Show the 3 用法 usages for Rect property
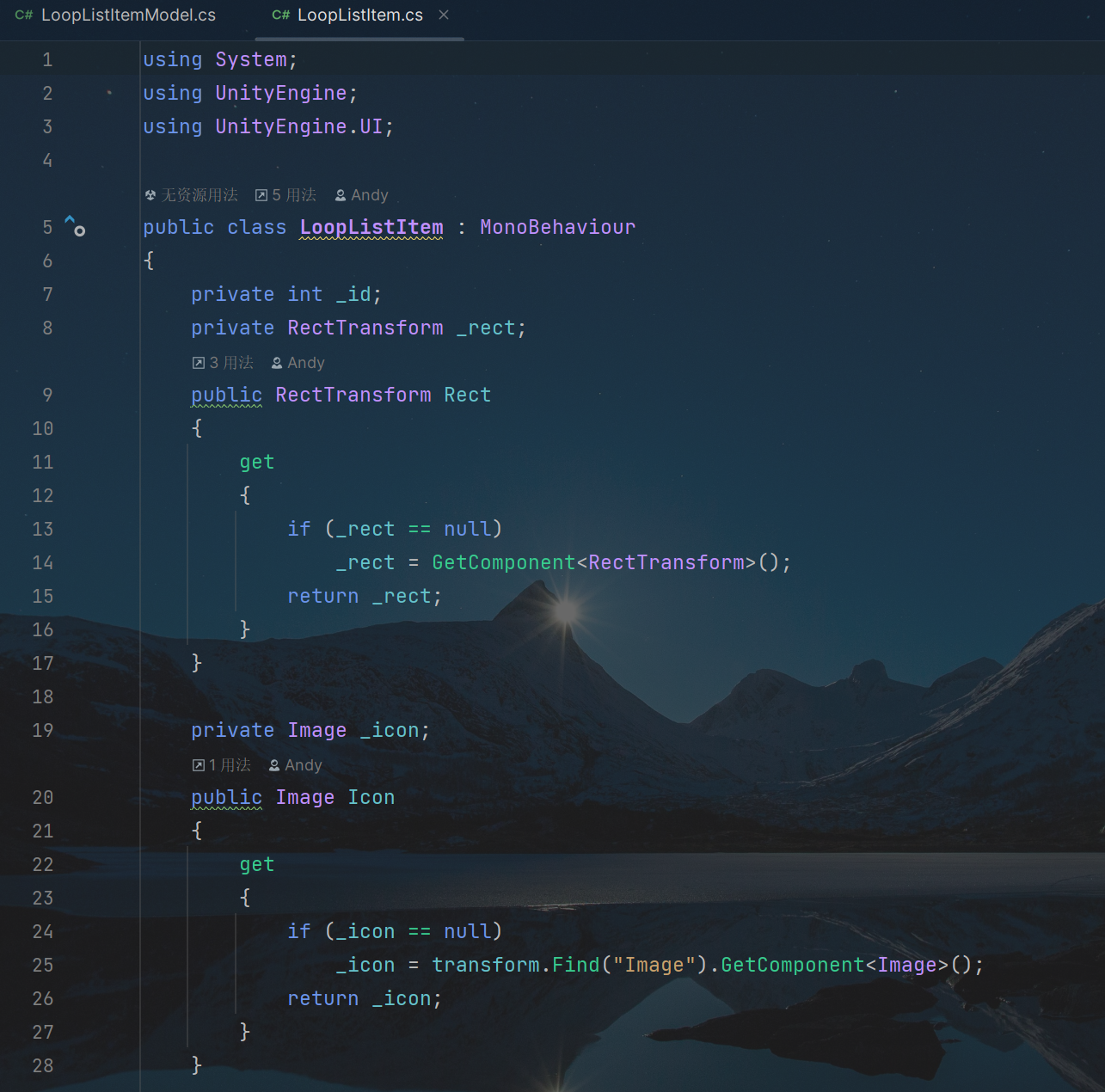 [x=223, y=363]
